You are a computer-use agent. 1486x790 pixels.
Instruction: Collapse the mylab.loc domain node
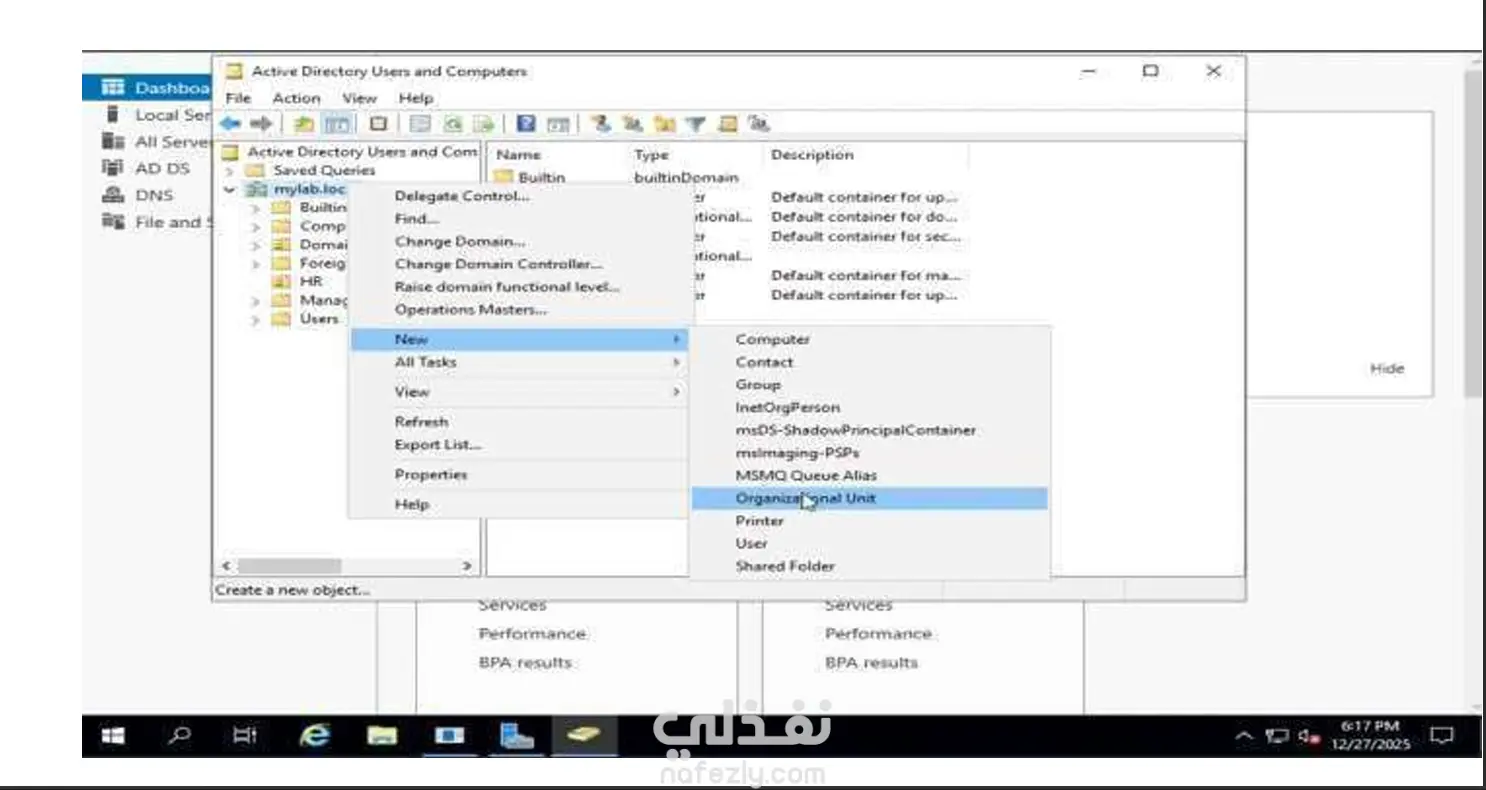(x=230, y=189)
